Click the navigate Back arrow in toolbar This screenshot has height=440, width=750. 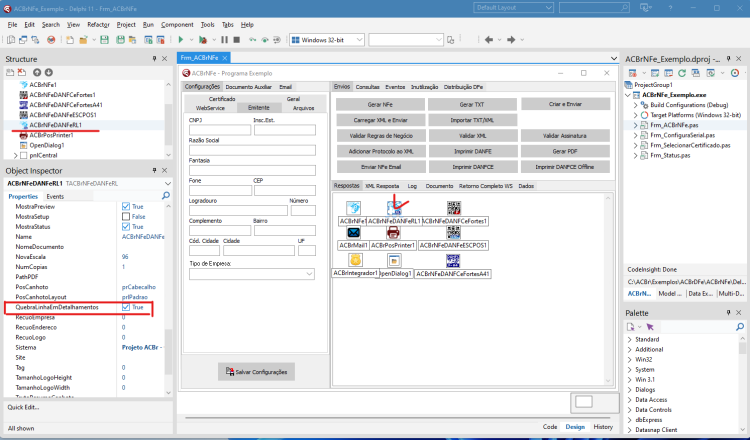click(x=488, y=40)
